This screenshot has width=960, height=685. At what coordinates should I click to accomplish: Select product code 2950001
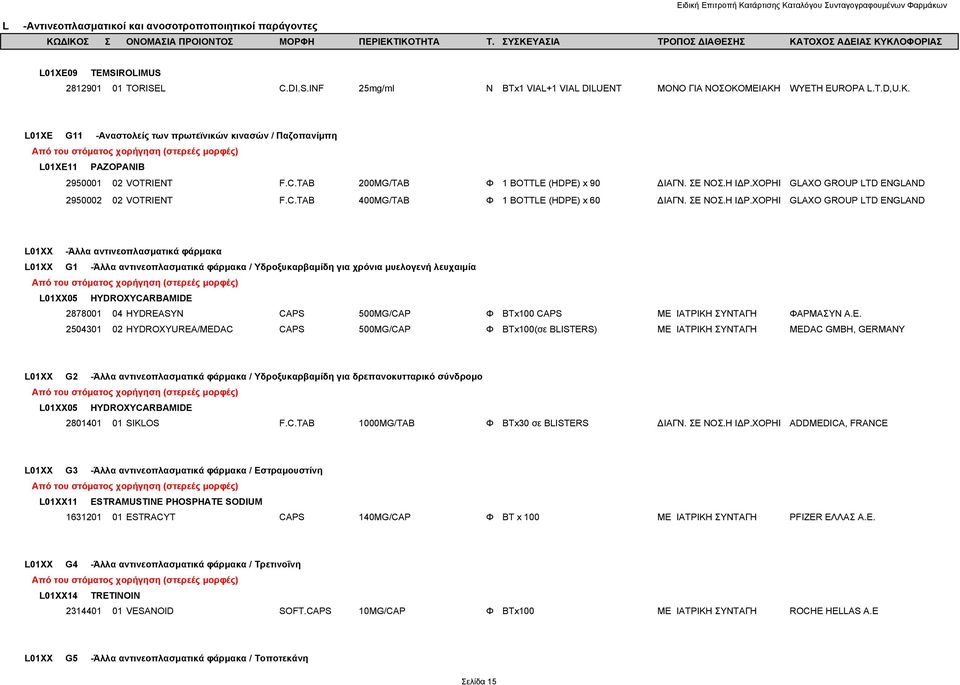click(84, 183)
